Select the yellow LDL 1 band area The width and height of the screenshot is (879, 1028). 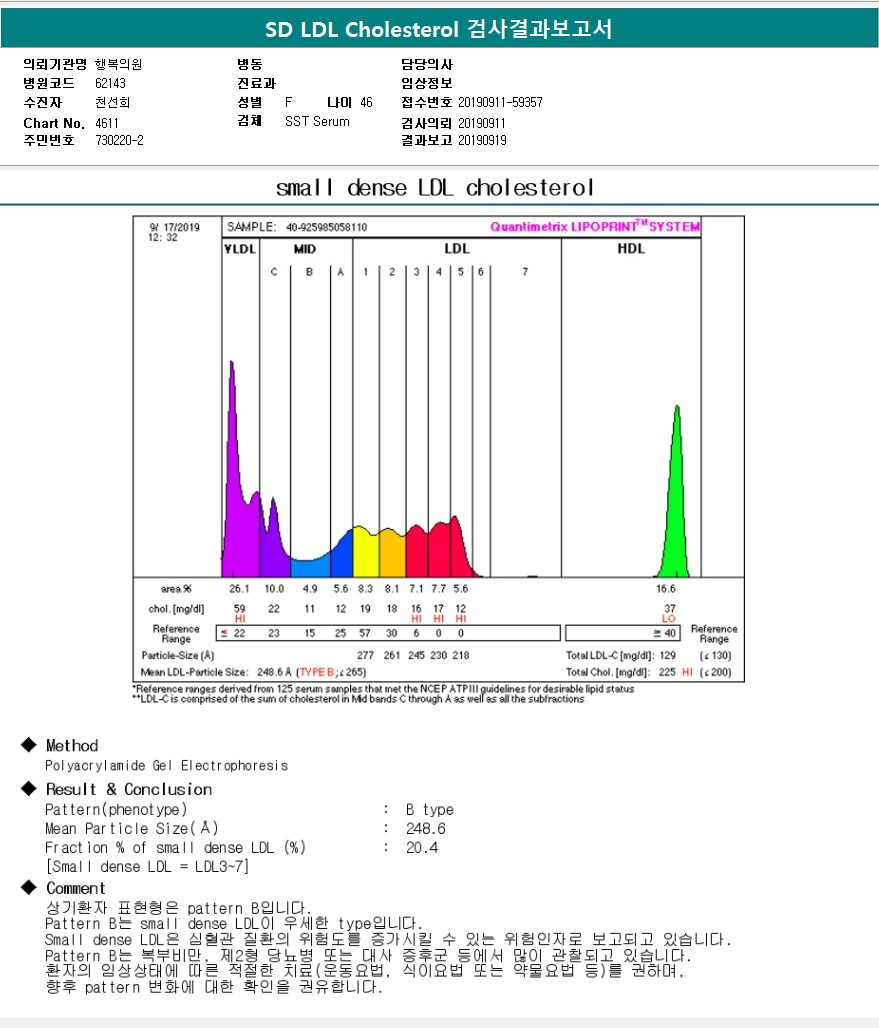[365, 553]
